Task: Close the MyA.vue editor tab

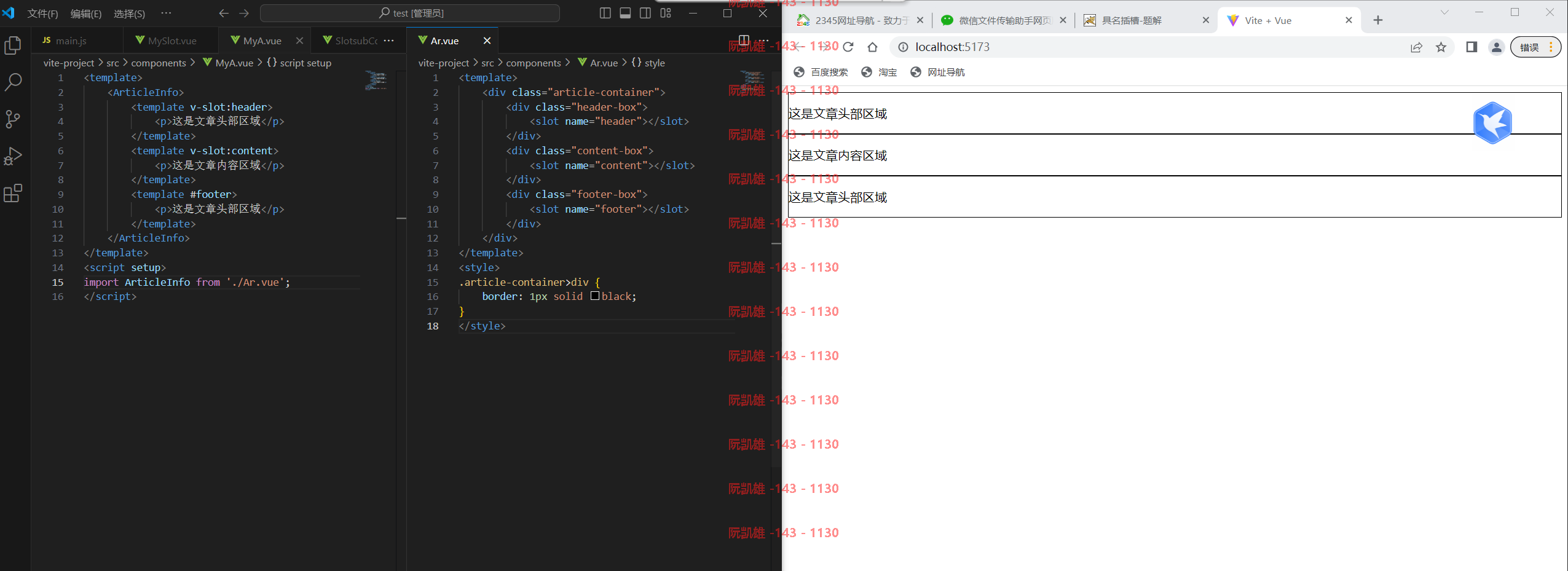Action: pyautogui.click(x=299, y=41)
